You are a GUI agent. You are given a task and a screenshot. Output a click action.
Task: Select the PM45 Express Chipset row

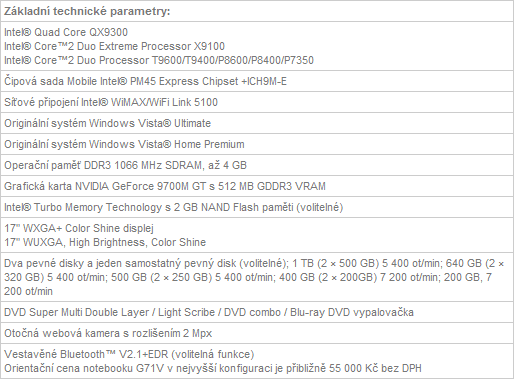pos(257,81)
